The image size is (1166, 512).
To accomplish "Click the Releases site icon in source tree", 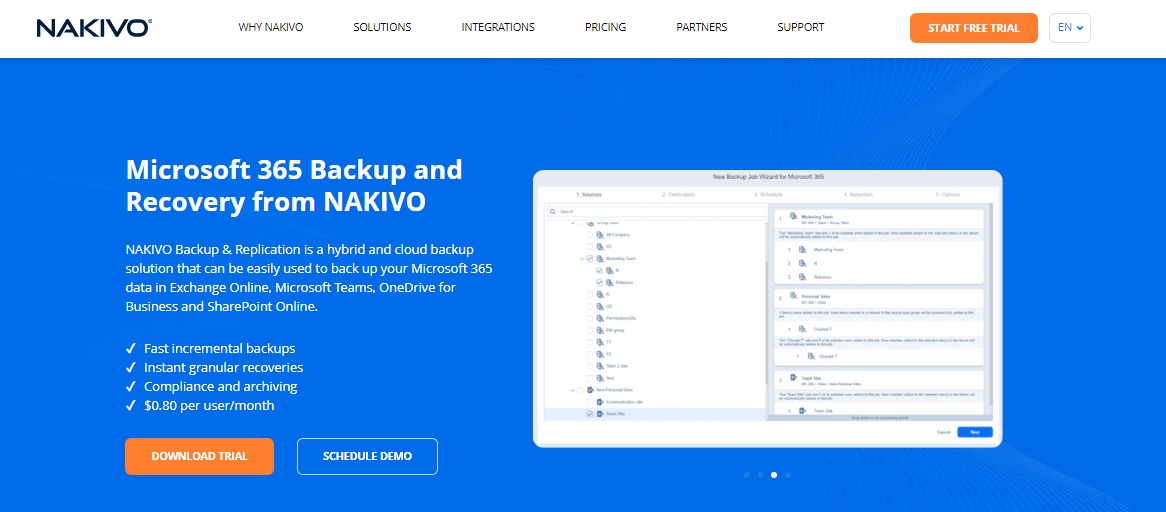I will [x=610, y=282].
